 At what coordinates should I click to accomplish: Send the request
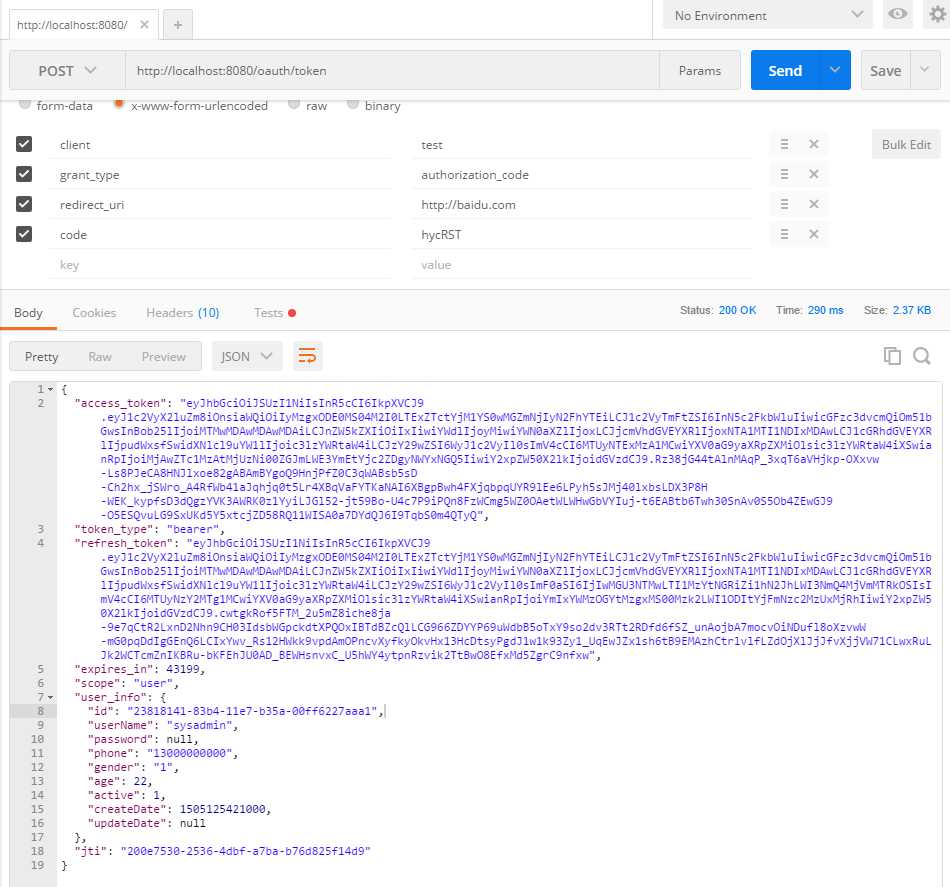coord(785,71)
